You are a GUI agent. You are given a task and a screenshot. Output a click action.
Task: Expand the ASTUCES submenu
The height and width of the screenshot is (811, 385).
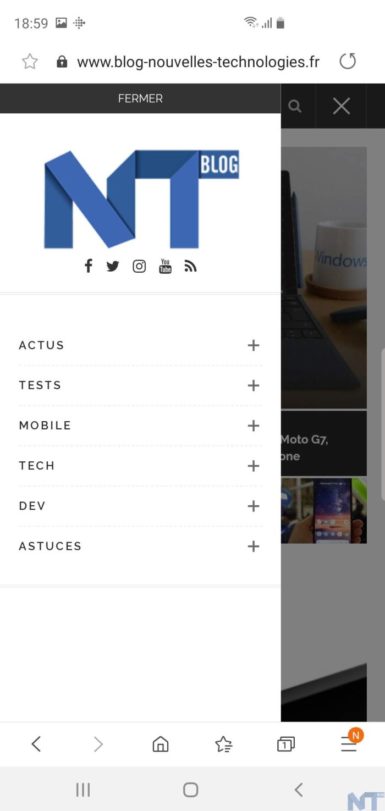253,546
